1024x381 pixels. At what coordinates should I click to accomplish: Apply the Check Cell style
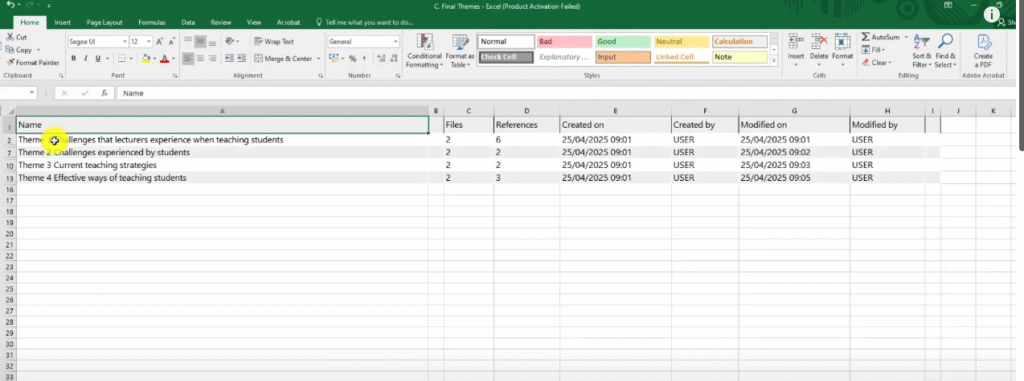coord(506,58)
